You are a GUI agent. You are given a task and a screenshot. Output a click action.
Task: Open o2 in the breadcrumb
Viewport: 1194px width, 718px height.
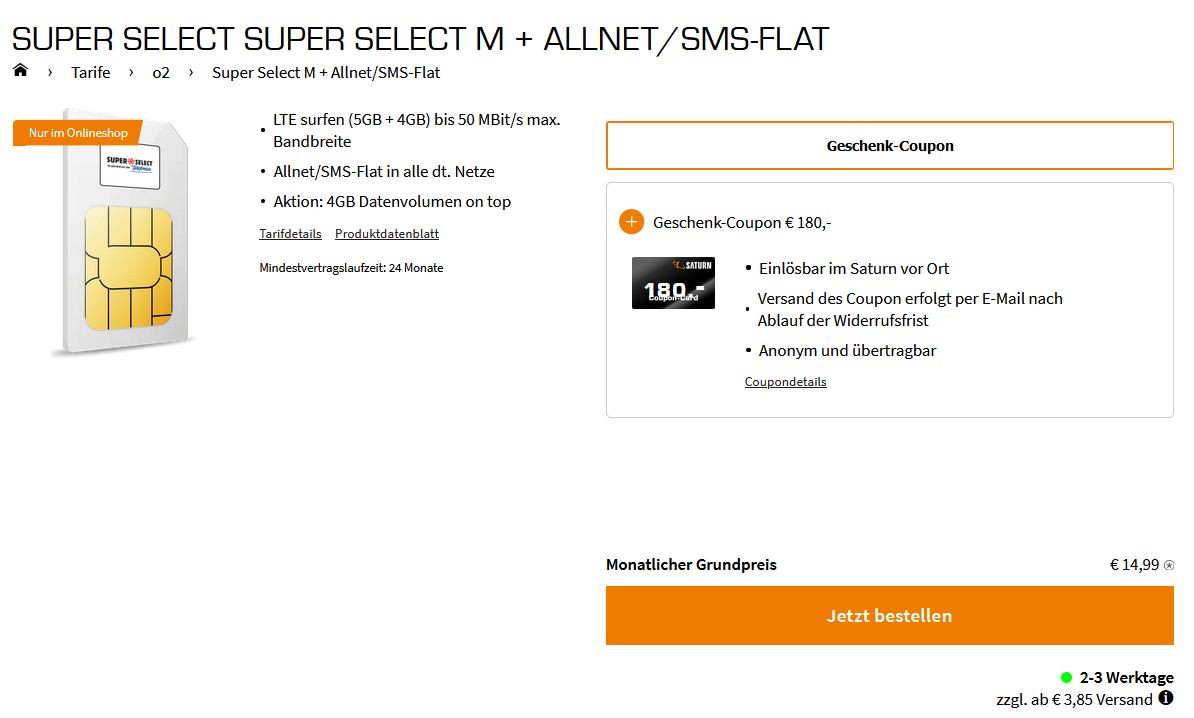coord(161,72)
